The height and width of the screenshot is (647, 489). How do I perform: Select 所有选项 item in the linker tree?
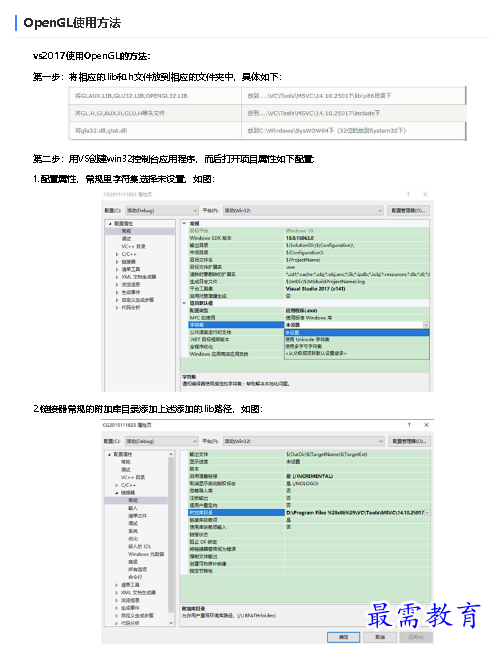click(x=135, y=569)
